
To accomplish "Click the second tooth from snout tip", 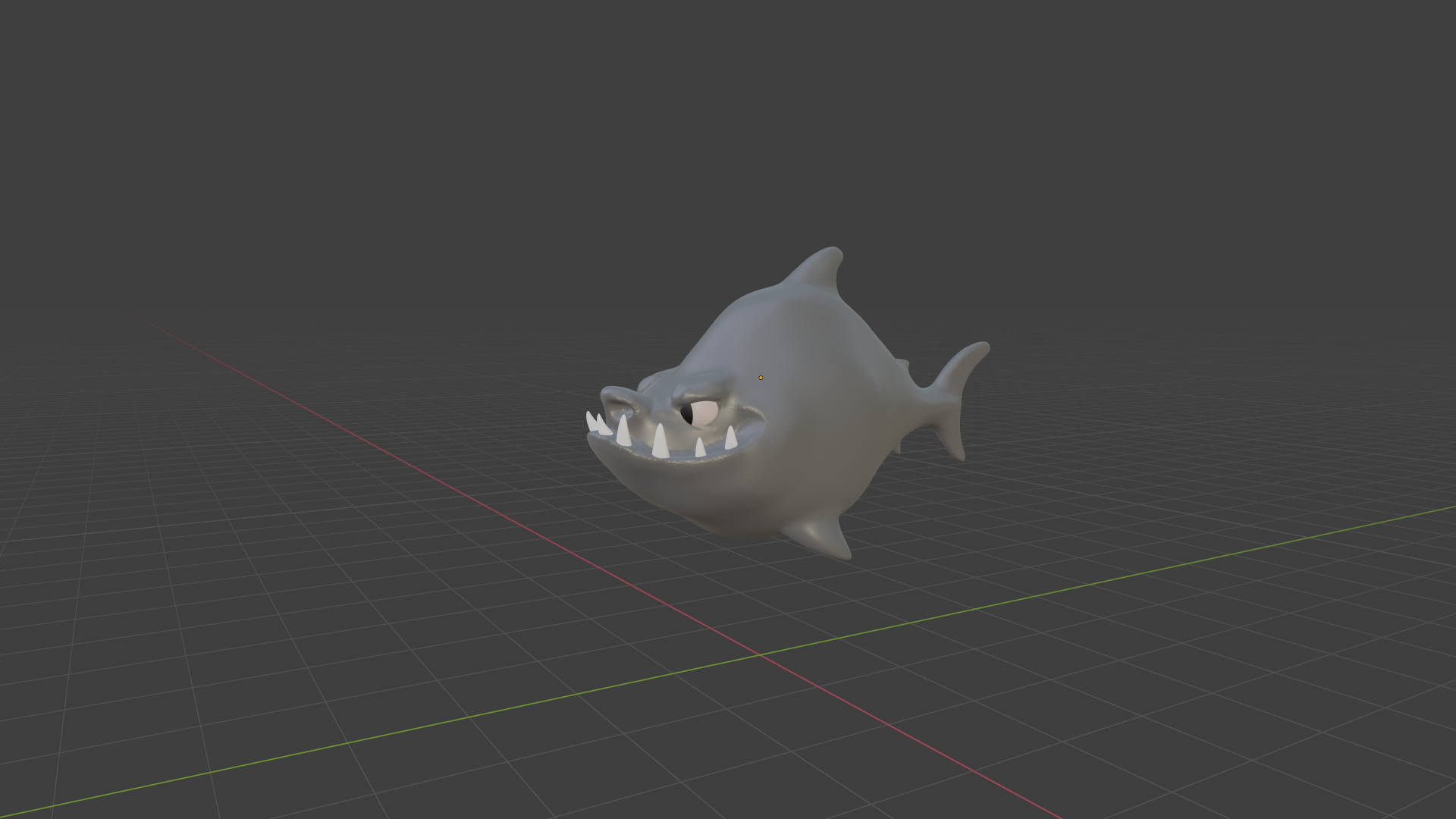I will [x=604, y=425].
